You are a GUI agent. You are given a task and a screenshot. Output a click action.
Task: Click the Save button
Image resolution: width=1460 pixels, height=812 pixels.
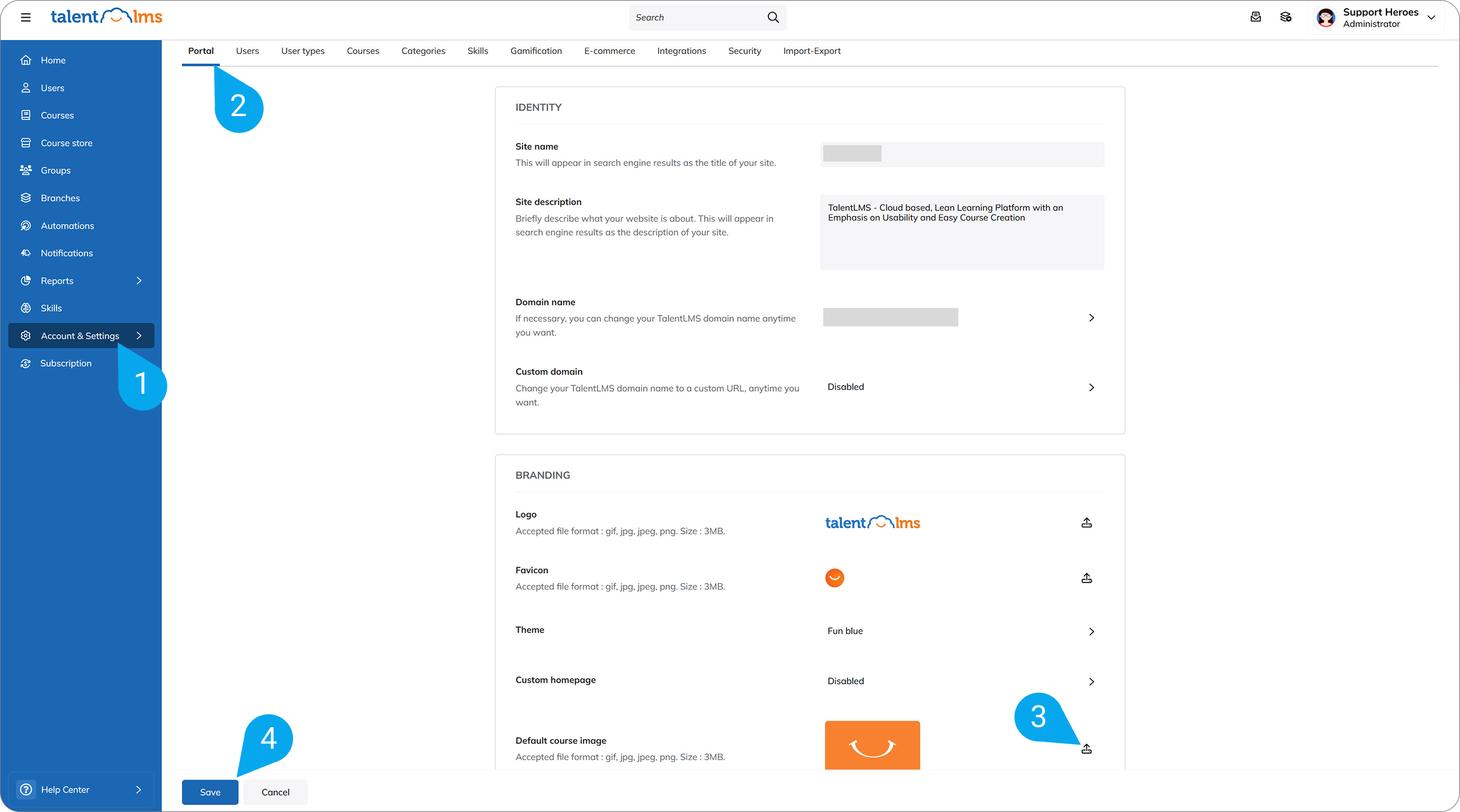(x=210, y=792)
